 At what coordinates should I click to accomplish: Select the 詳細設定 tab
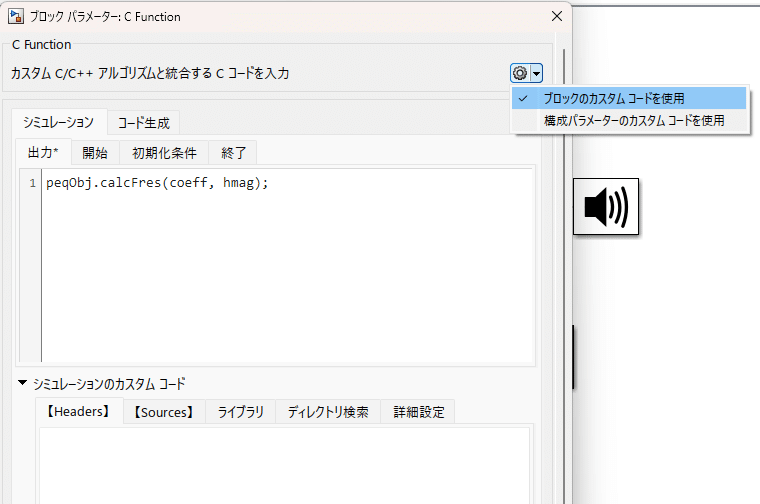tap(419, 412)
